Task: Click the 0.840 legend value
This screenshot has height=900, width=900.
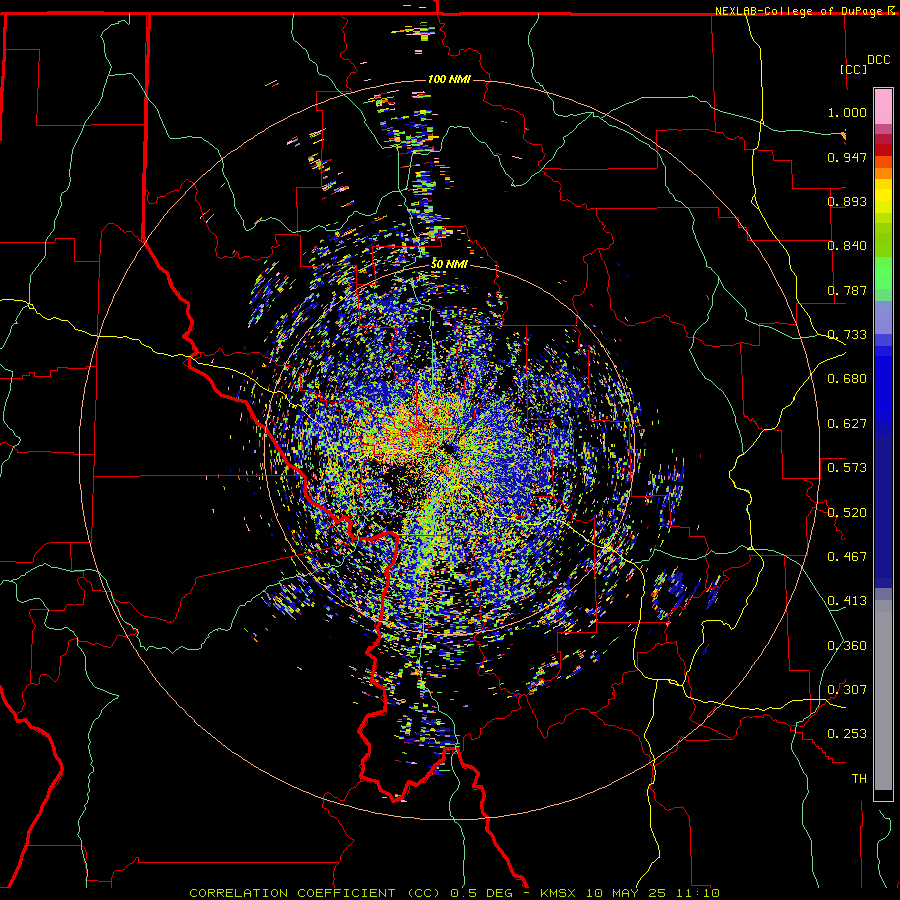Action: [x=847, y=246]
